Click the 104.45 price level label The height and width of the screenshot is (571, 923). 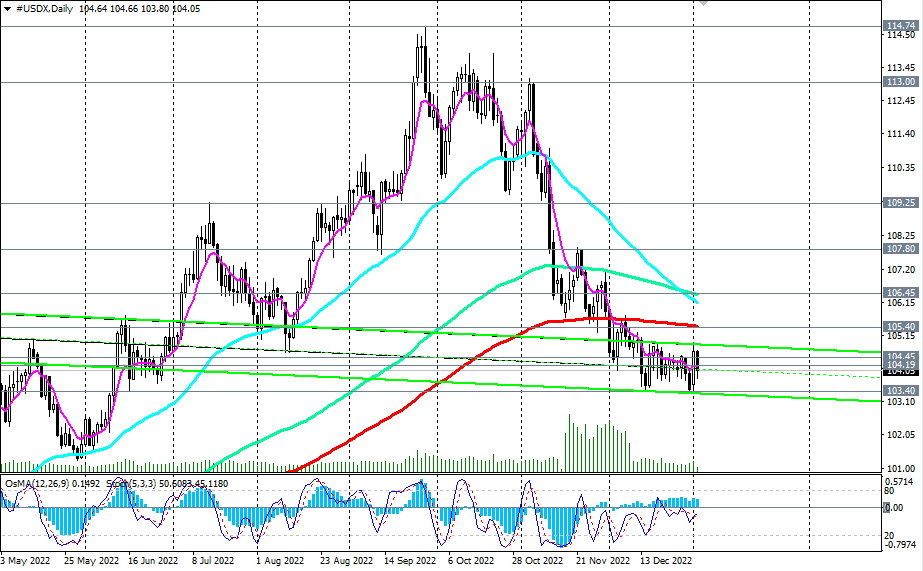click(898, 356)
